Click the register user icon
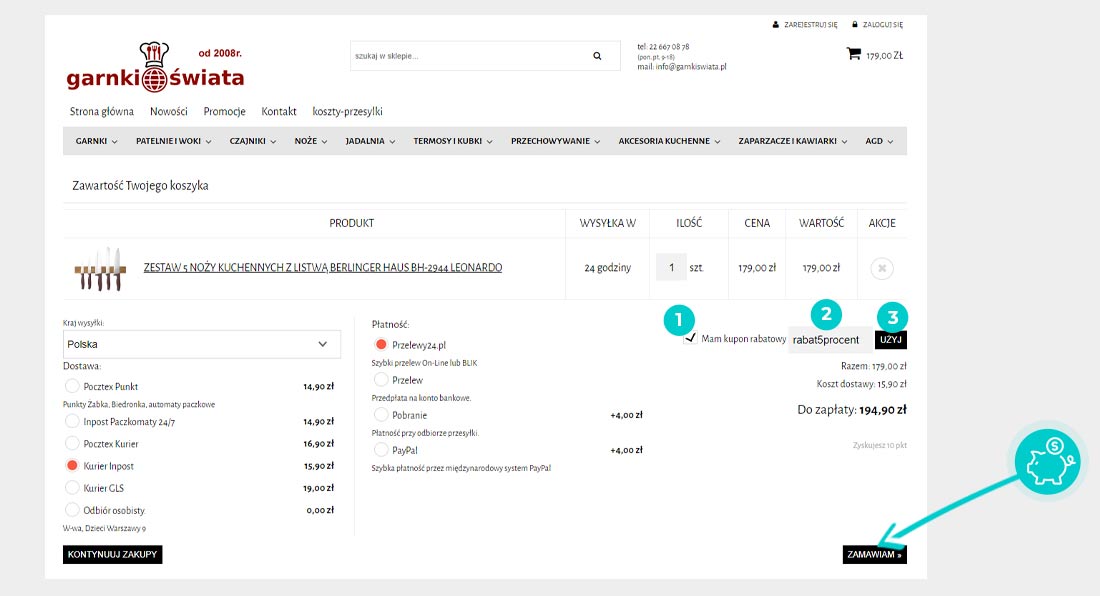 pyautogui.click(x=775, y=25)
